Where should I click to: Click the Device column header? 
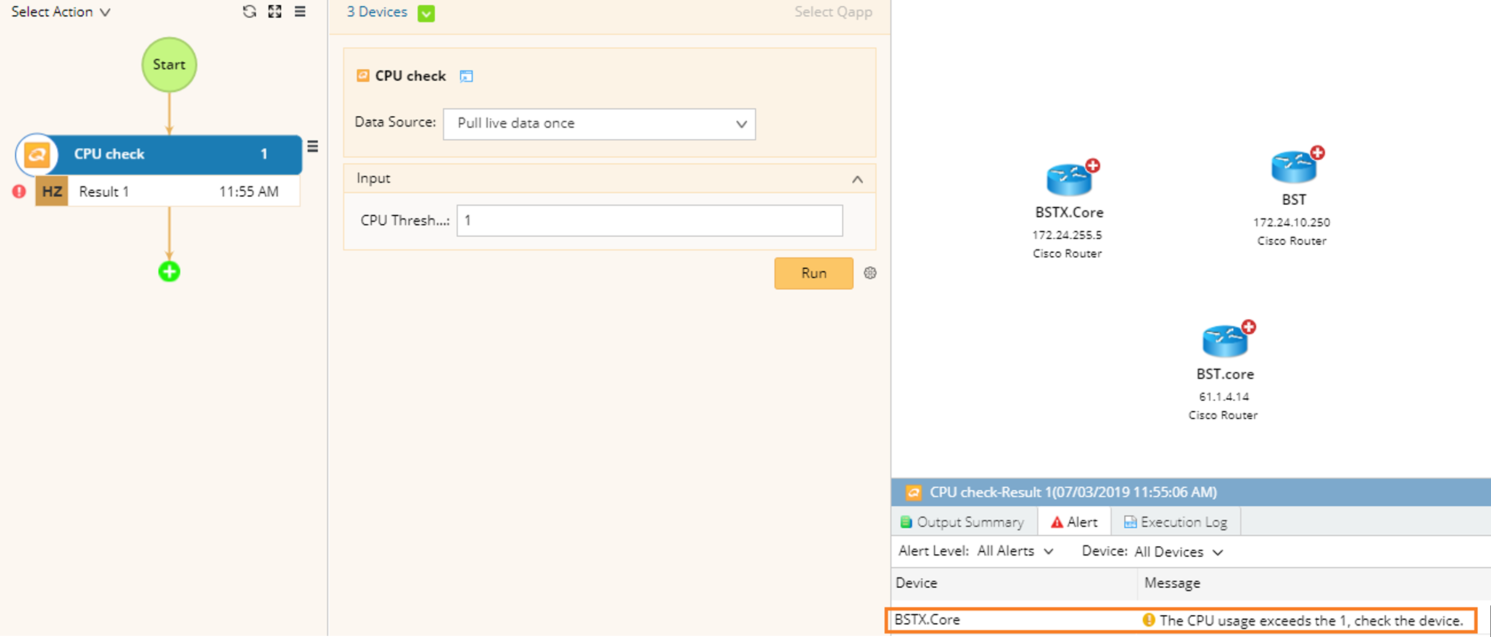(917, 583)
